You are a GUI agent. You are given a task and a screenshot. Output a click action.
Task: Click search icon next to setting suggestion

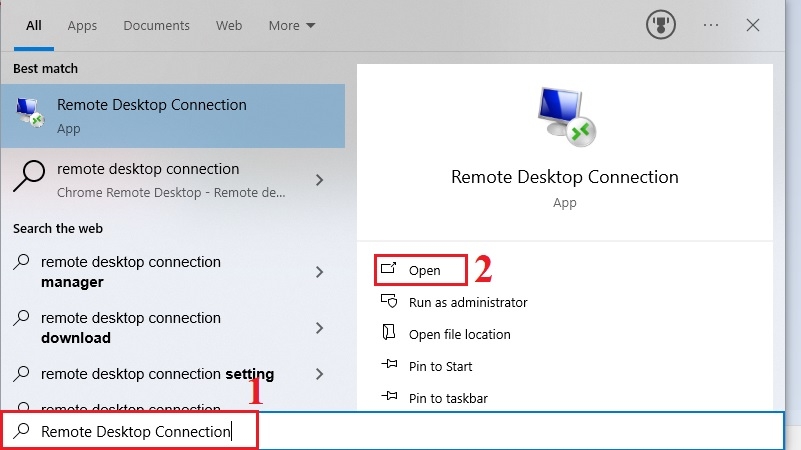(21, 373)
